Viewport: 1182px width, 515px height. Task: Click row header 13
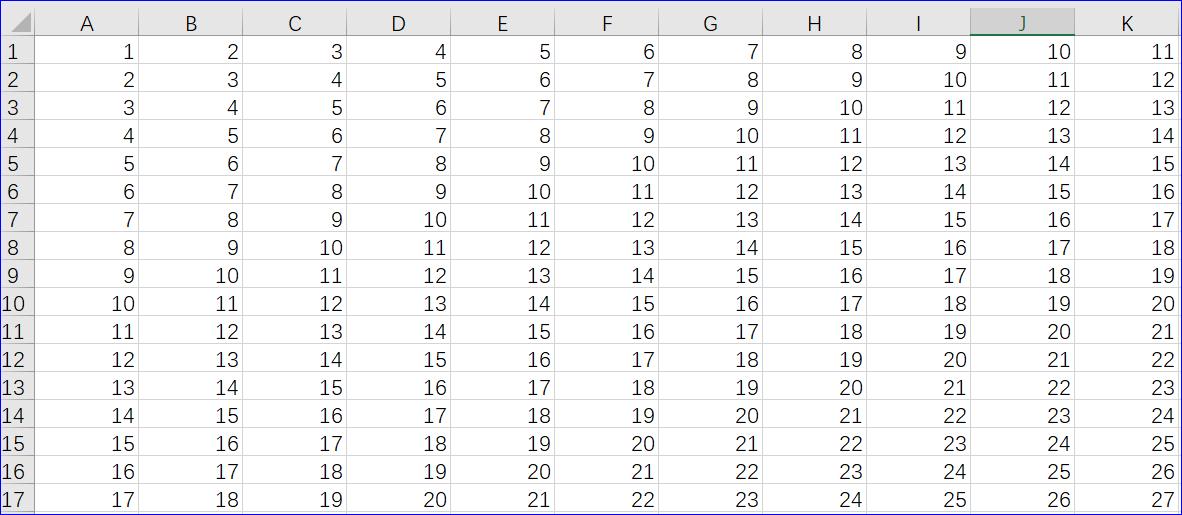[x=16, y=387]
